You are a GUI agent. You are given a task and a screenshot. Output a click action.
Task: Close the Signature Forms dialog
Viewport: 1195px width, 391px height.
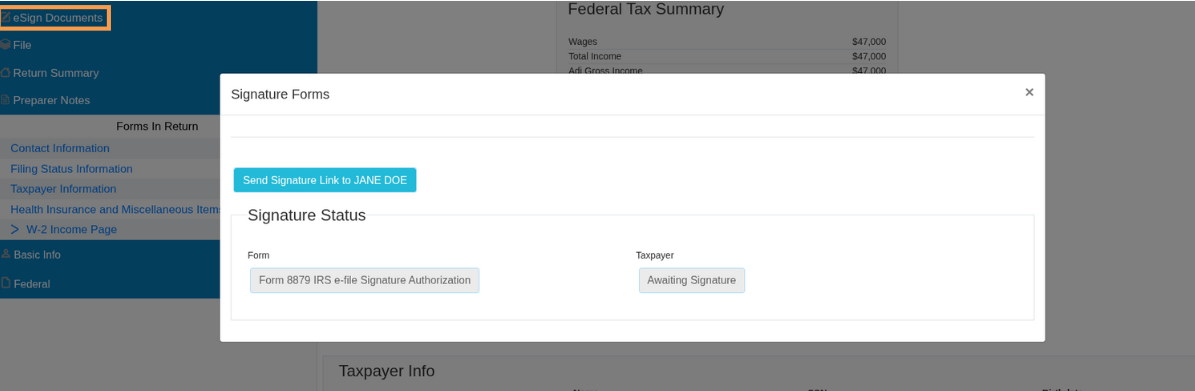pyautogui.click(x=1029, y=92)
